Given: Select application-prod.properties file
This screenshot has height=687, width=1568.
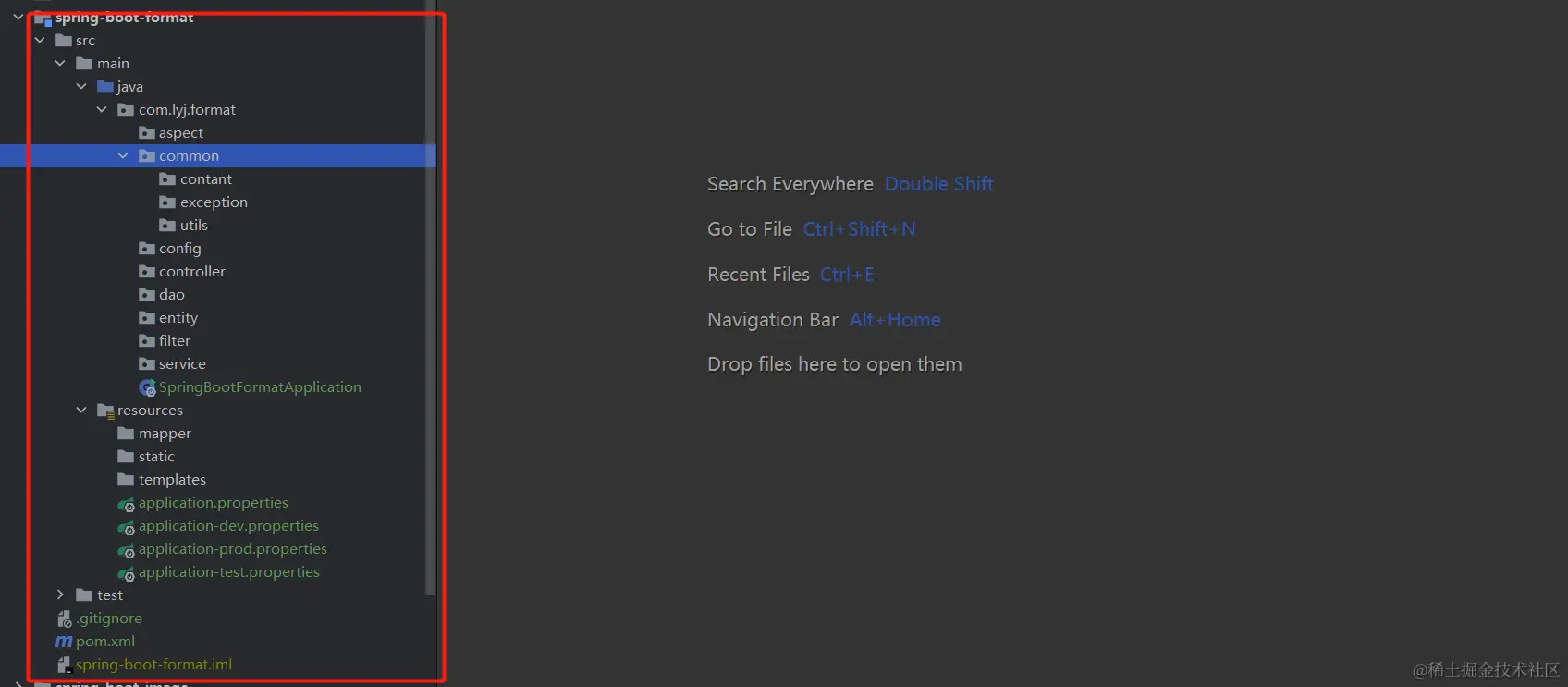Looking at the screenshot, I should coord(232,549).
